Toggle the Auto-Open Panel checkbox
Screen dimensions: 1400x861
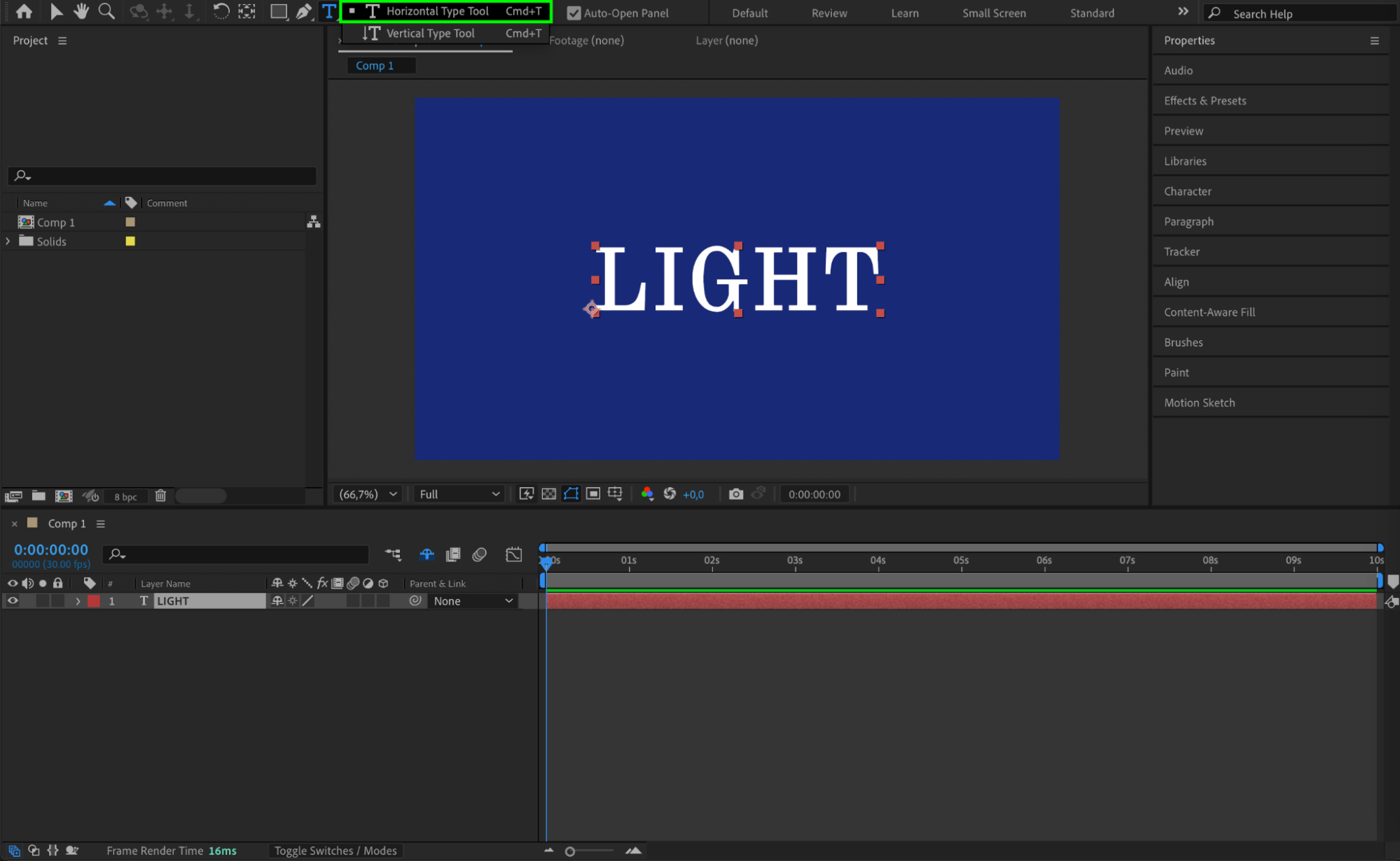(574, 13)
